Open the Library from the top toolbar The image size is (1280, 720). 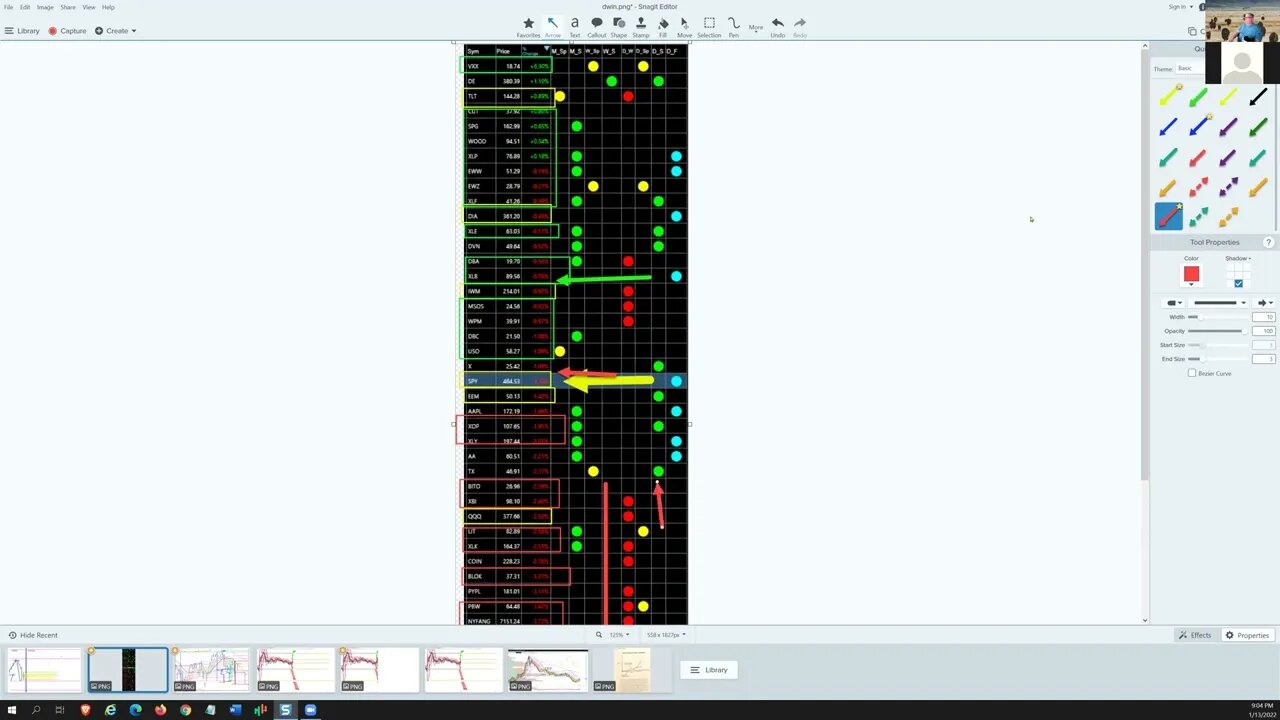22,31
